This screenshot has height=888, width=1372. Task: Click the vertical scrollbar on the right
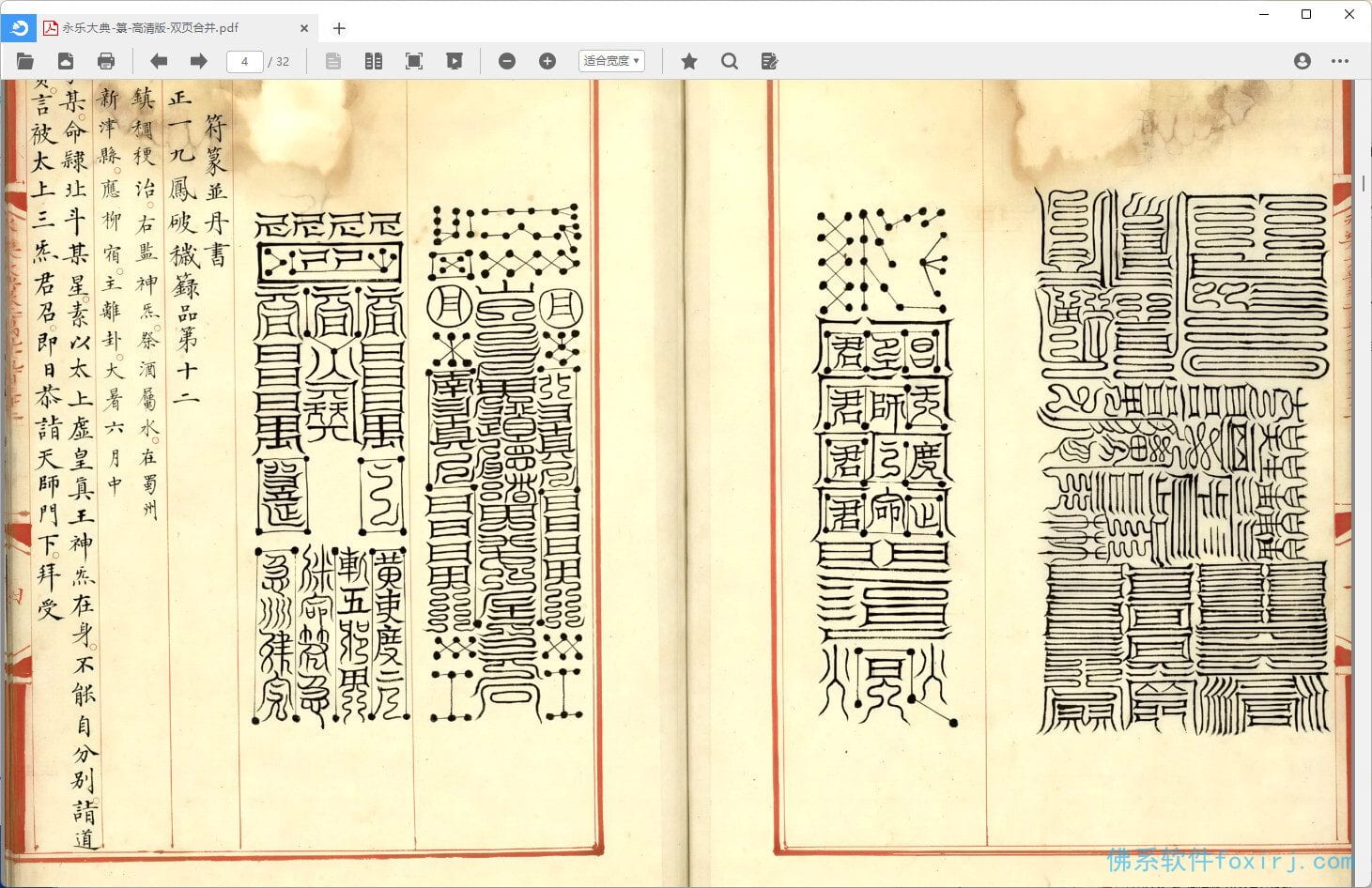(x=1364, y=183)
